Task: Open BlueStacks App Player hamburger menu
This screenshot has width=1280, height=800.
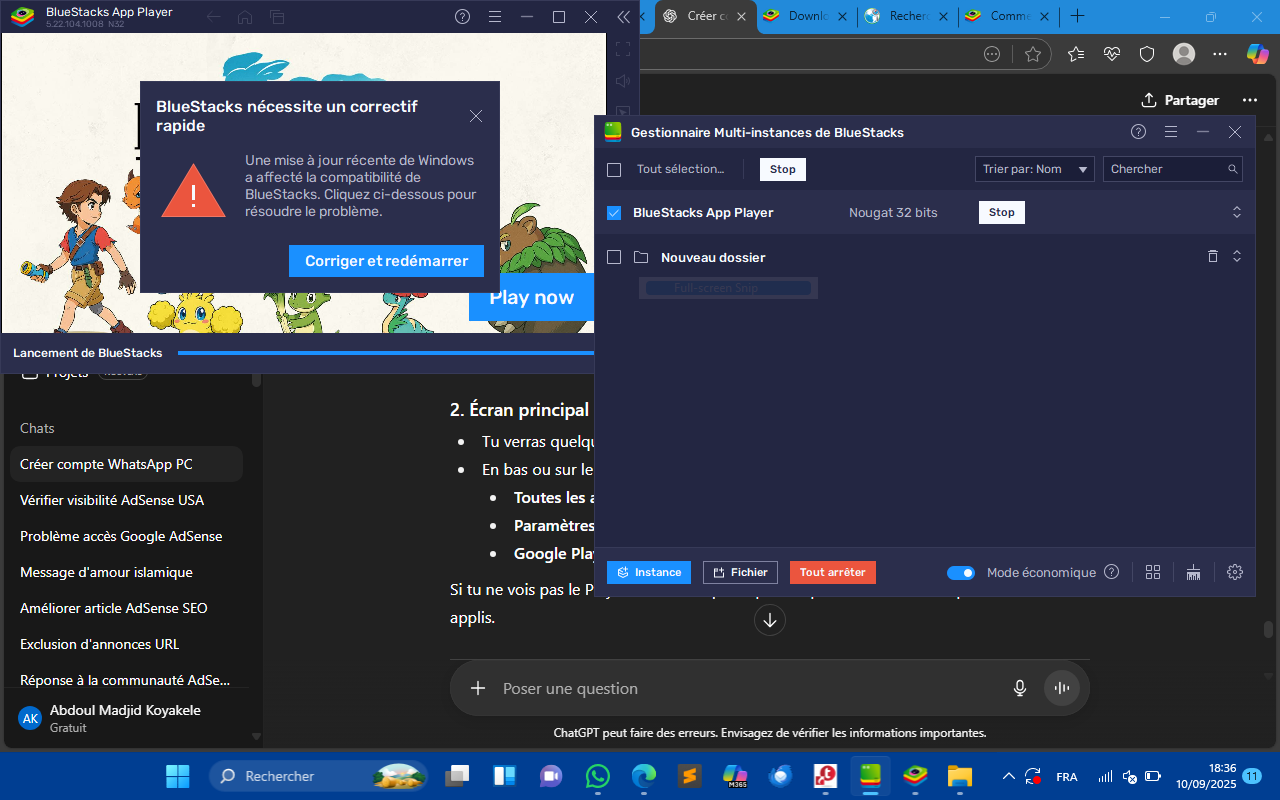Action: 494,17
